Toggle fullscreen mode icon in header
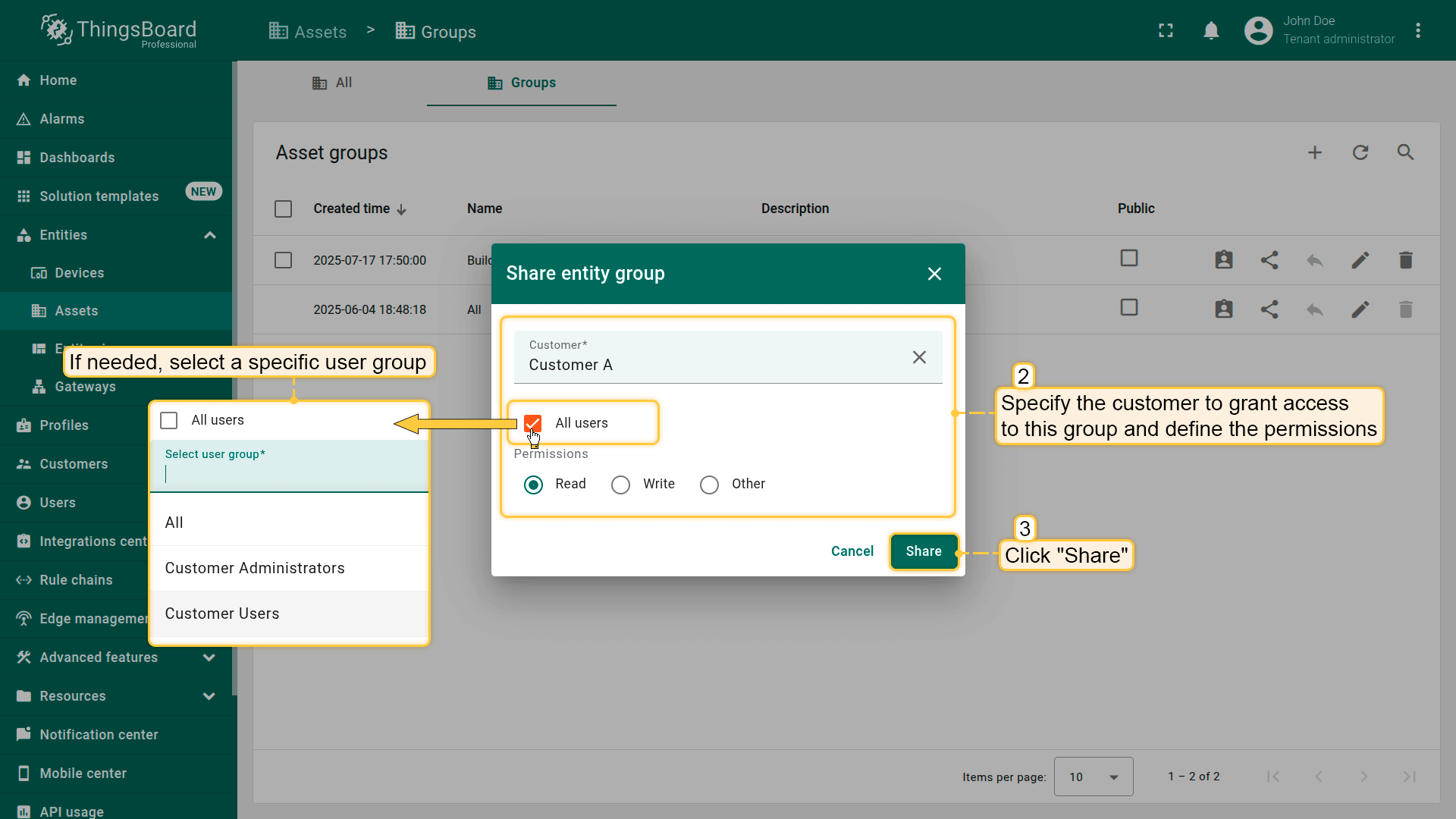Viewport: 1456px width, 819px height. [x=1166, y=31]
